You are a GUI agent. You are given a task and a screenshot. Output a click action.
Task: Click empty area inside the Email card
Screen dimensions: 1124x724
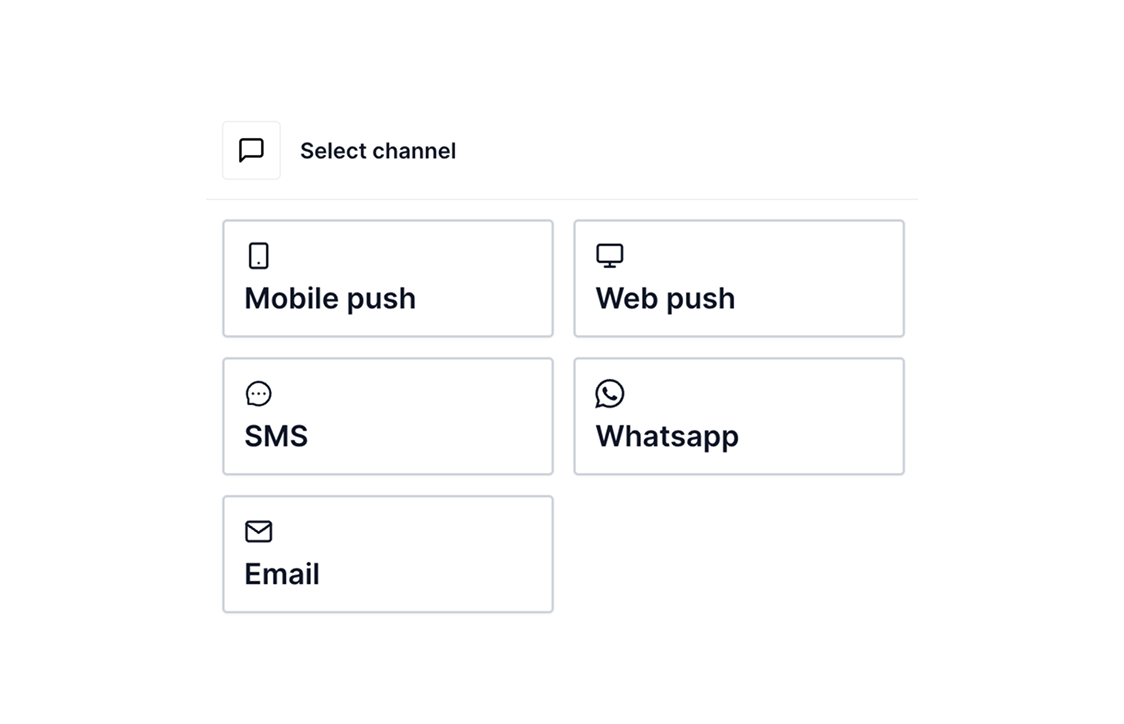(444, 554)
